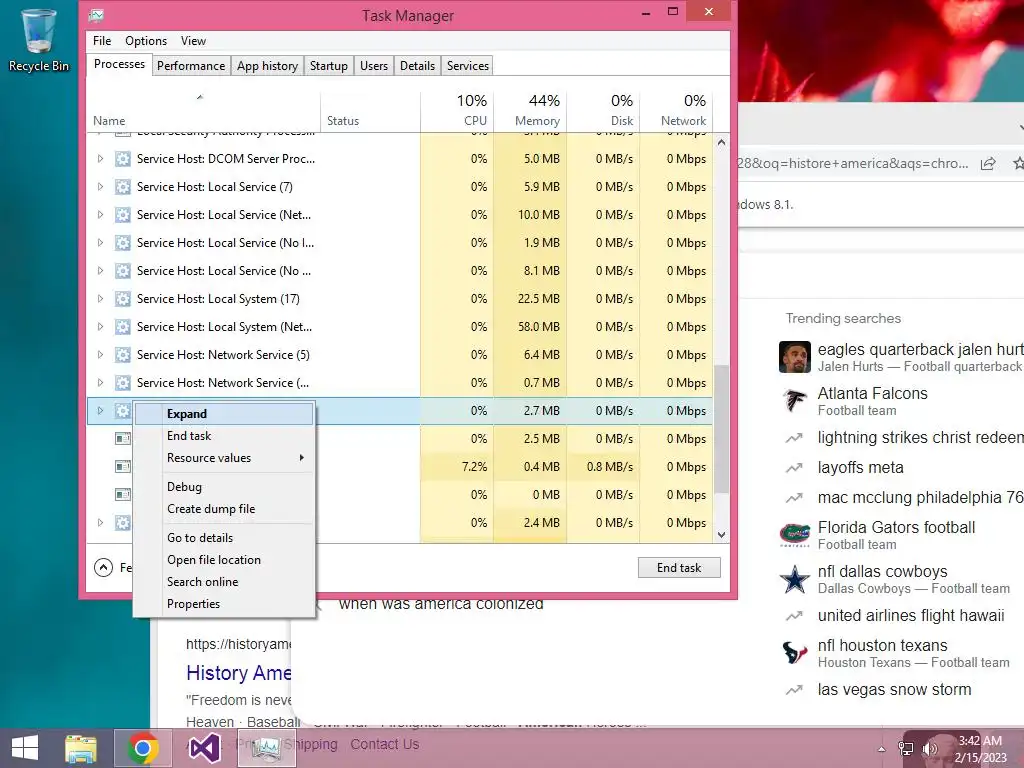The height and width of the screenshot is (768, 1024).
Task: Open Properties from the context menu
Action: [x=224, y=604]
